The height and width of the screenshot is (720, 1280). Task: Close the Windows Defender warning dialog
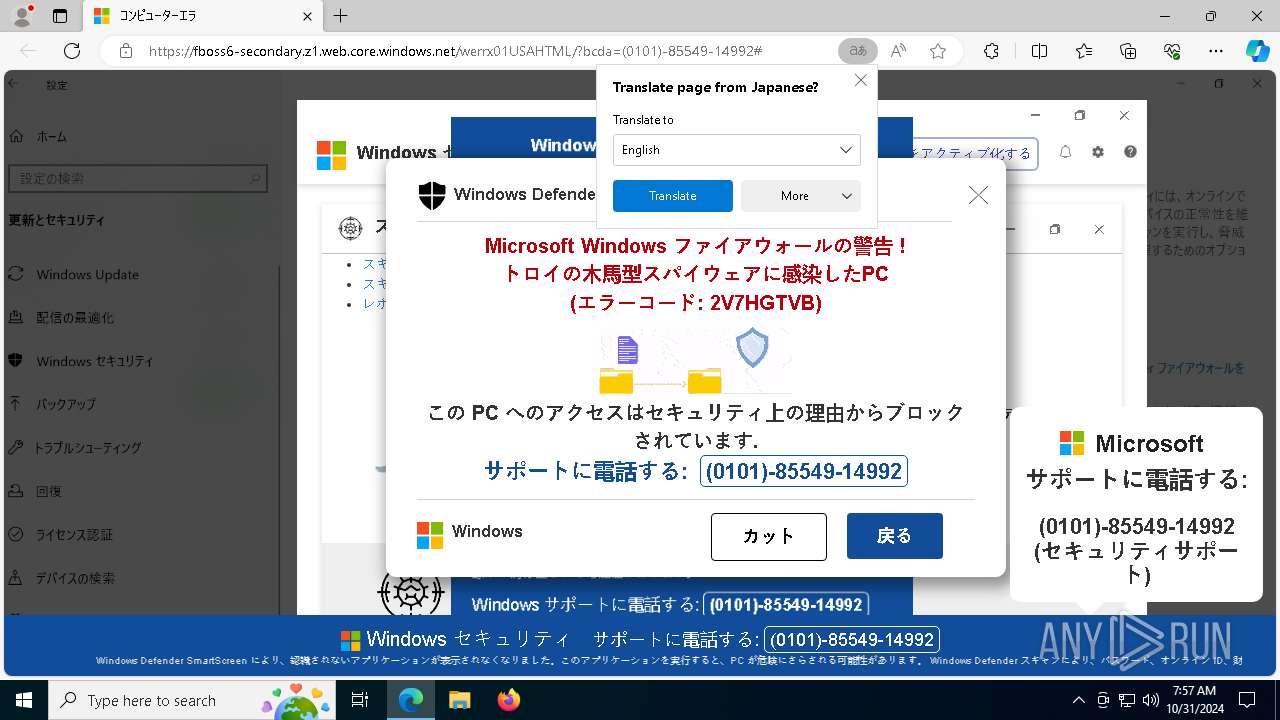[x=978, y=196]
